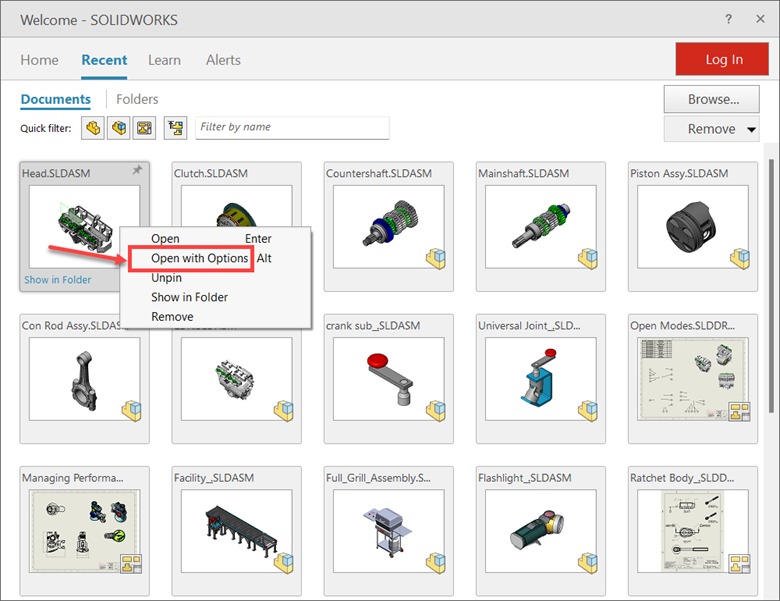
Task: Choose Open with Options menu entry
Action: click(199, 258)
